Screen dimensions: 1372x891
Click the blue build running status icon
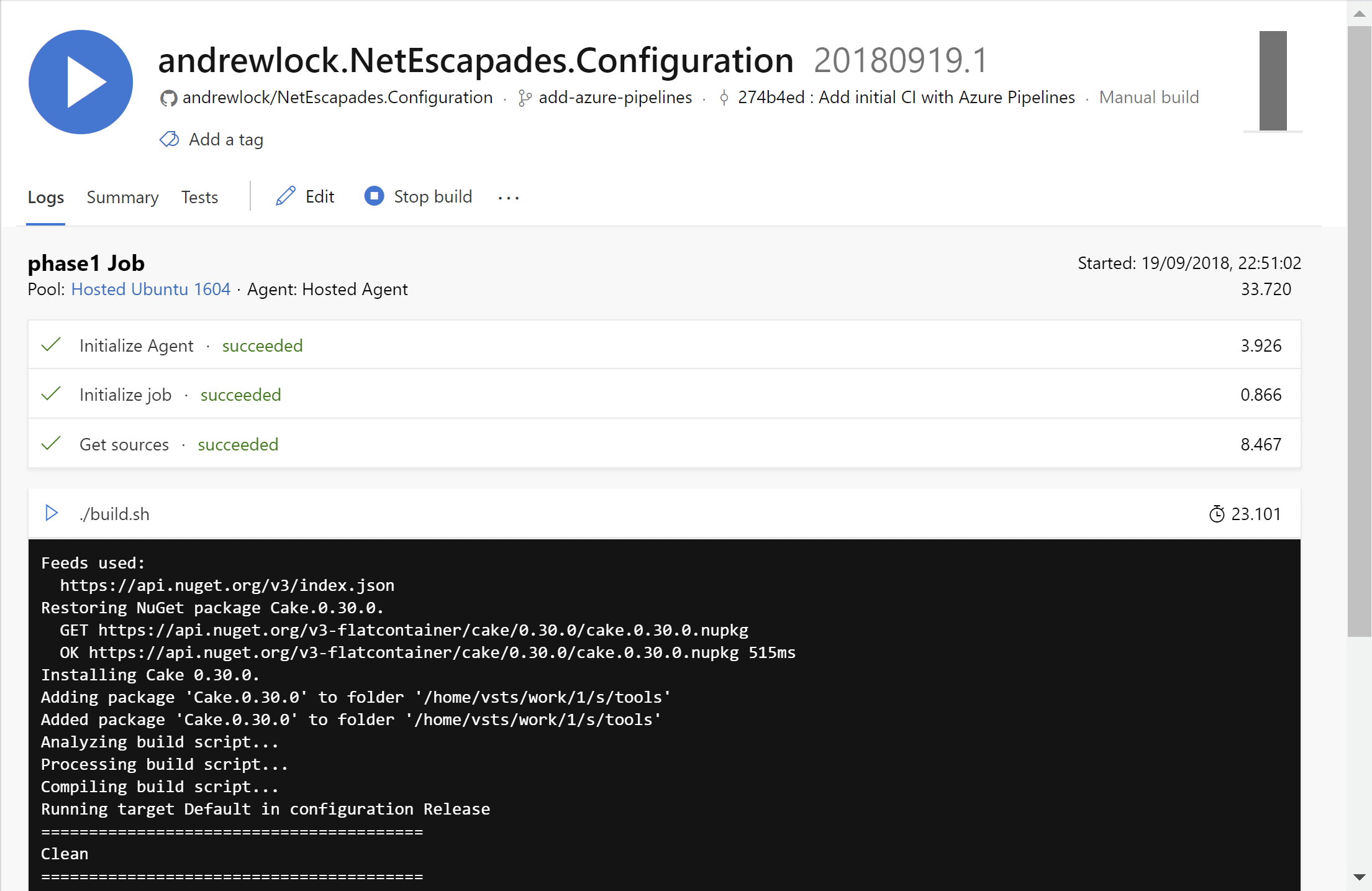81,82
